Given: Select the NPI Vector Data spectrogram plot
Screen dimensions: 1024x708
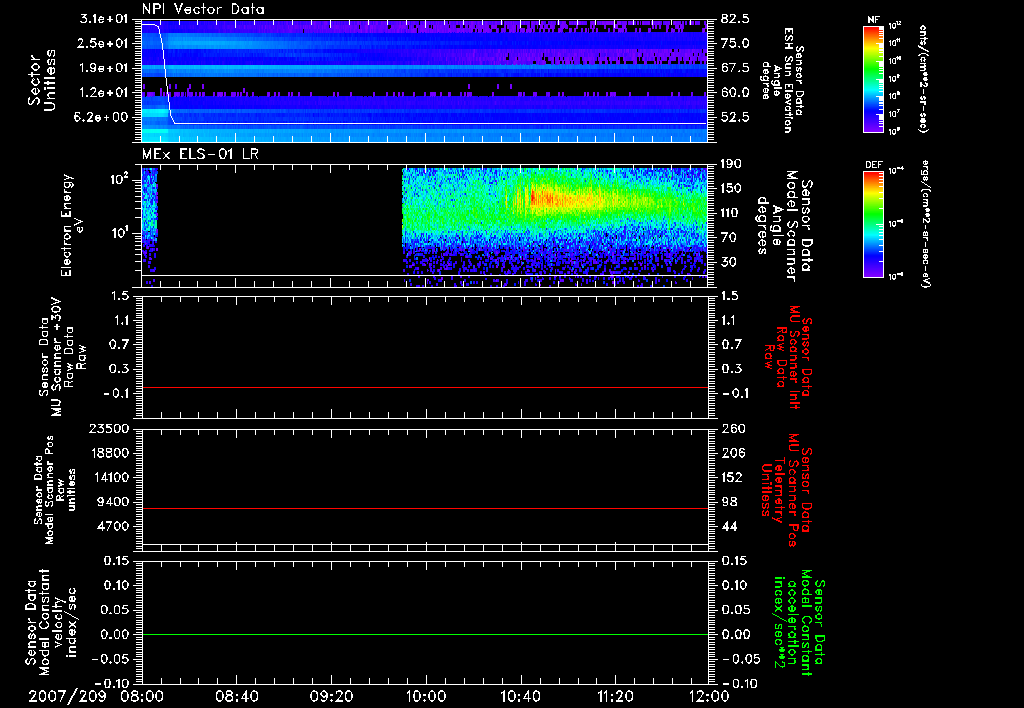Looking at the screenshot, I should [x=424, y=81].
